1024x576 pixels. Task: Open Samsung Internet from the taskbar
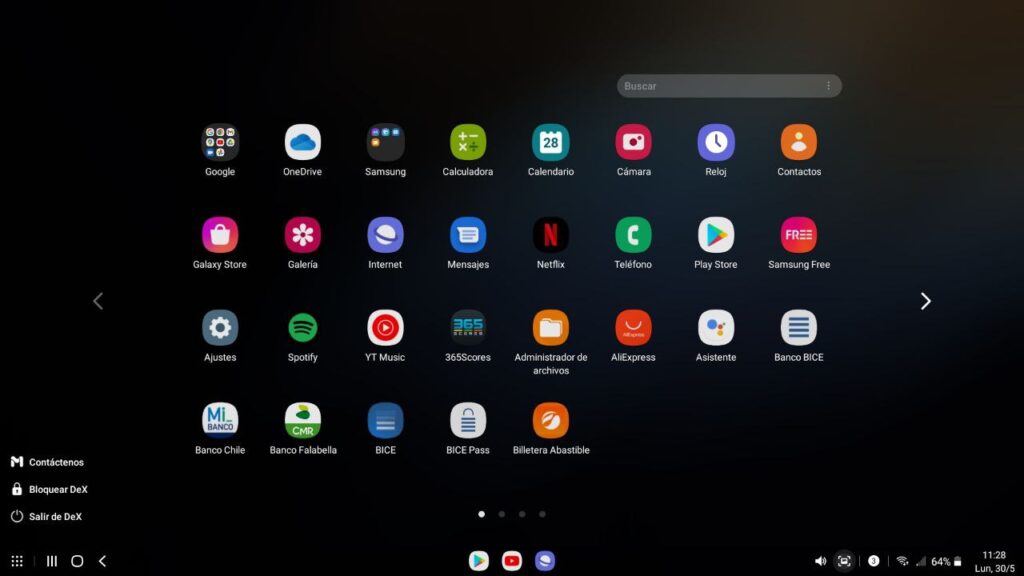click(545, 561)
